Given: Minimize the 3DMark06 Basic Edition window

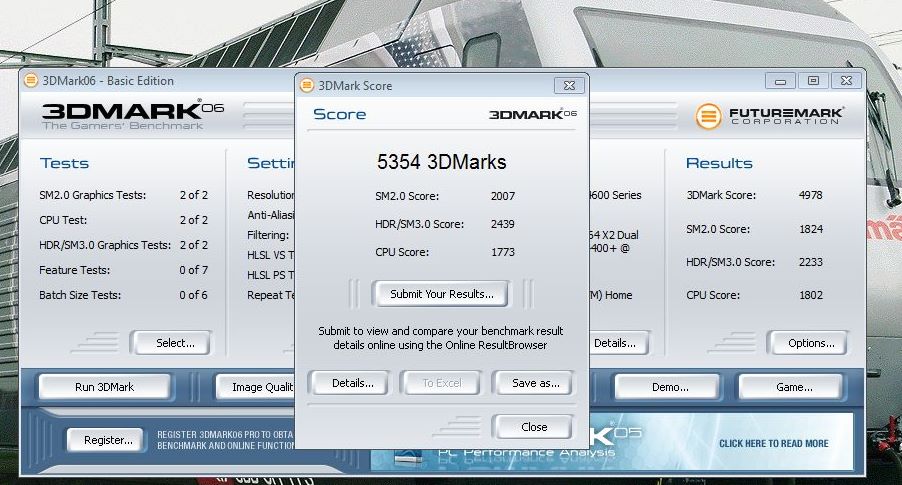Looking at the screenshot, I should click(780, 81).
